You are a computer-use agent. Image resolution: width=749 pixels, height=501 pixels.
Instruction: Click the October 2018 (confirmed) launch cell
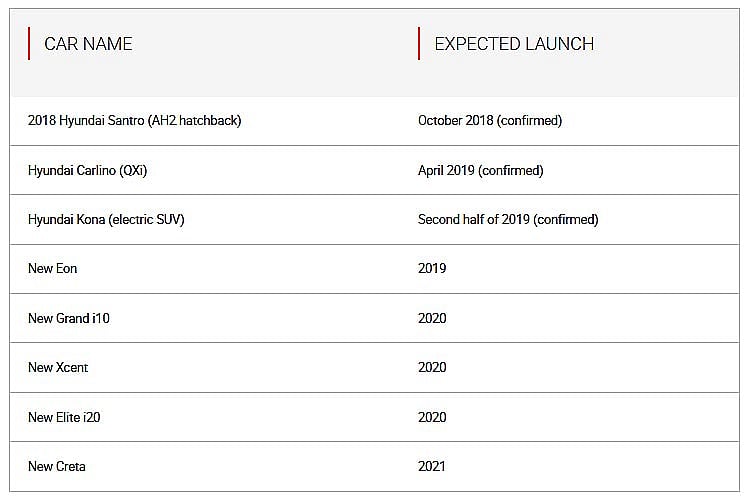coord(490,120)
